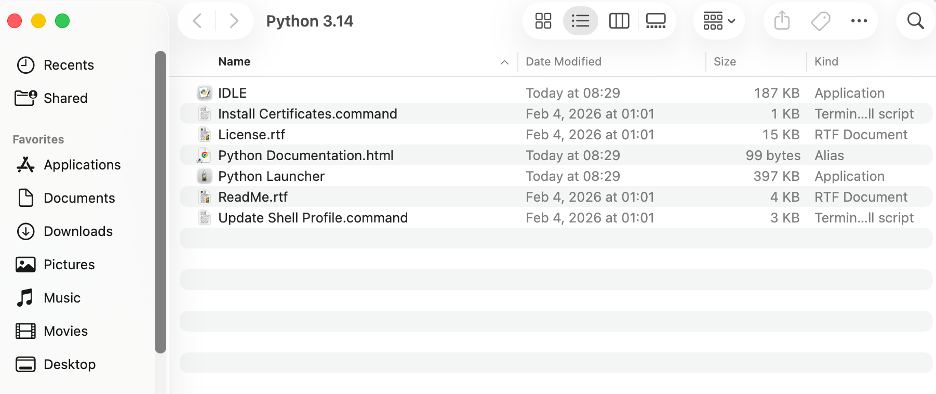Viewport: 936px width, 394px height.
Task: Click the Shared folder icon
Action: point(25,98)
